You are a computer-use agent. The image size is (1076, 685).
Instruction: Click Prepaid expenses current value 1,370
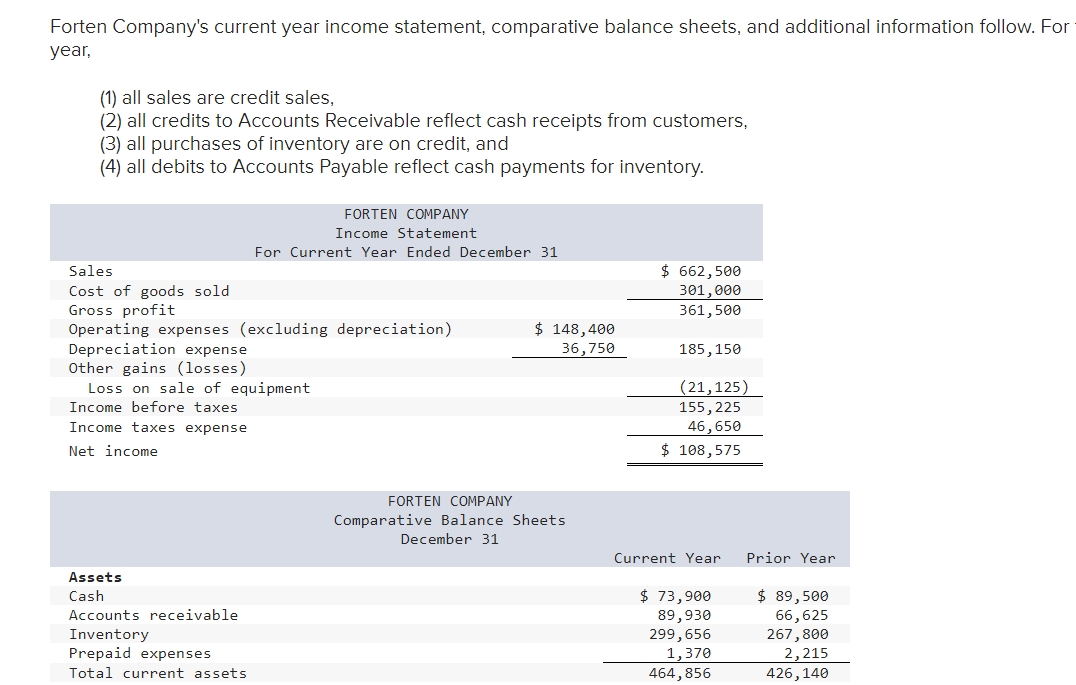tap(689, 653)
